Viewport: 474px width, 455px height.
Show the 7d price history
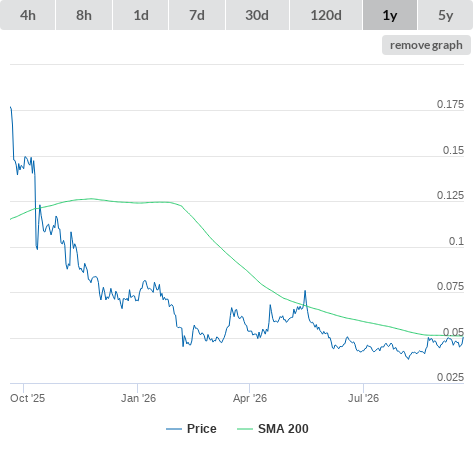197,15
